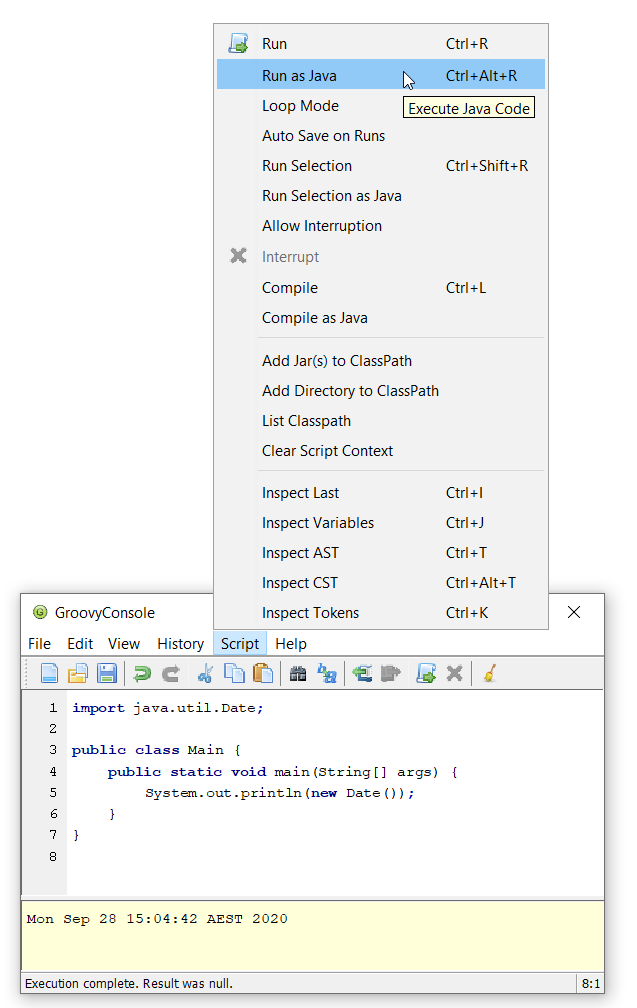Click the Paste clipboard icon
This screenshot has width=637, height=1008.
pyautogui.click(x=263, y=673)
